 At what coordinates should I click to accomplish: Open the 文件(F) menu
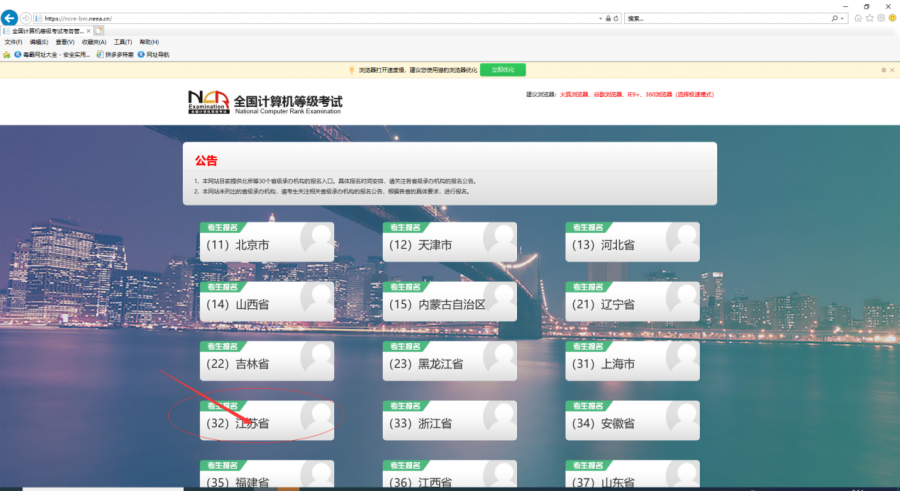(13, 42)
